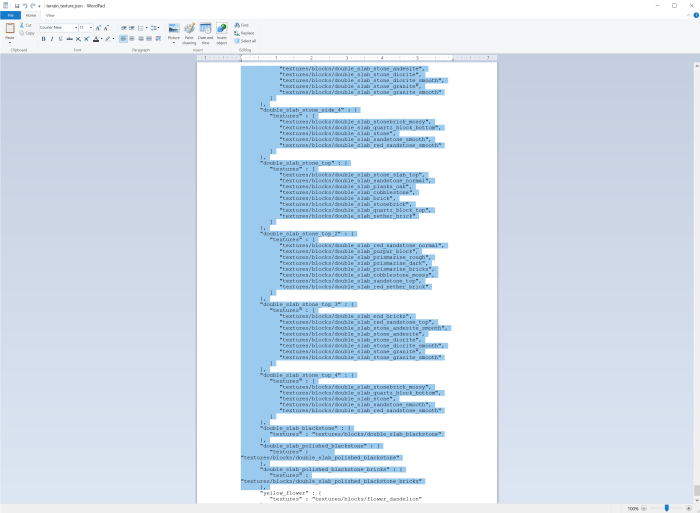700x513 pixels.
Task: Insert a Picture
Action: click(174, 29)
